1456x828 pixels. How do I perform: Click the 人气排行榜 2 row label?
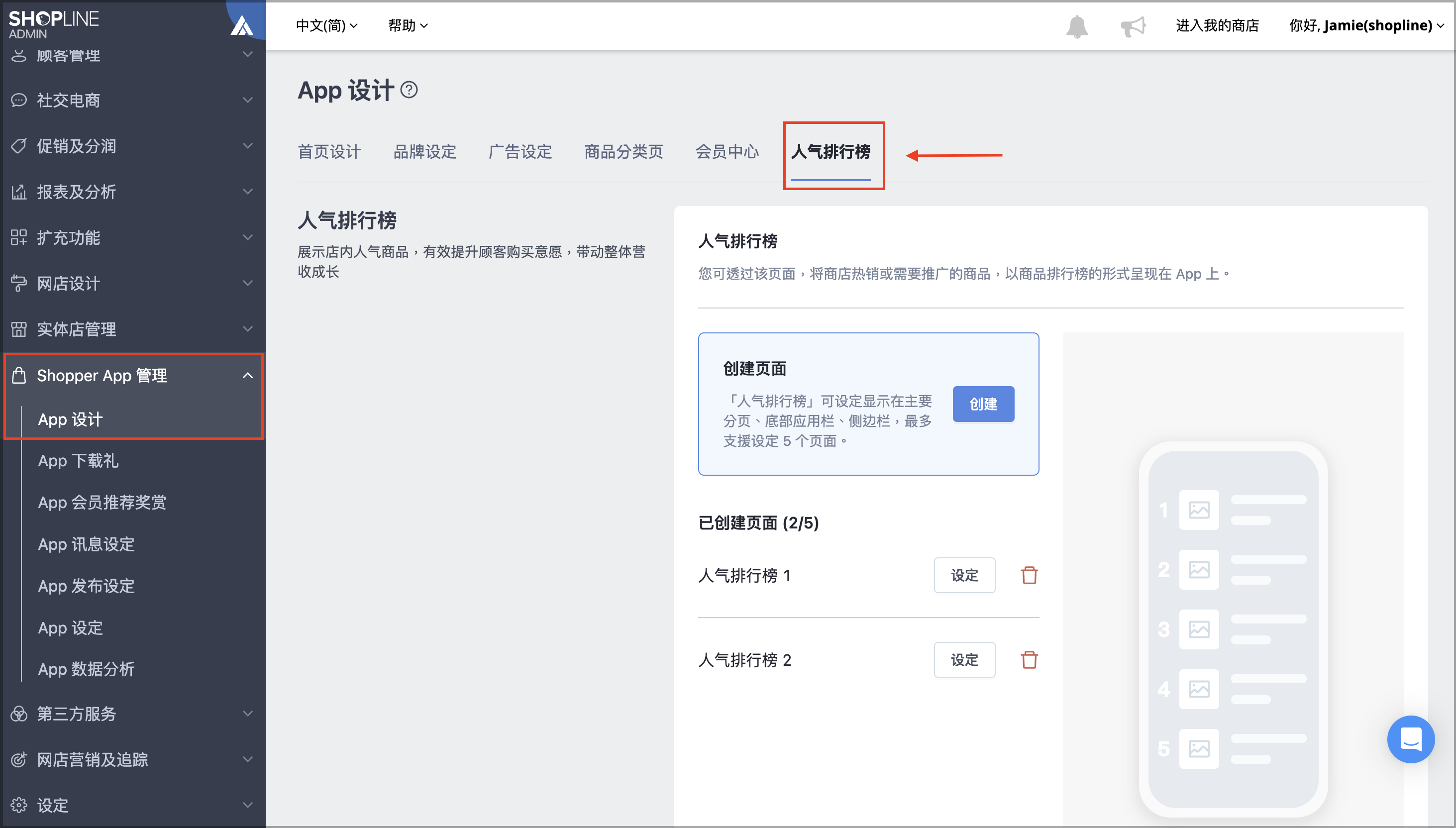[744, 660]
